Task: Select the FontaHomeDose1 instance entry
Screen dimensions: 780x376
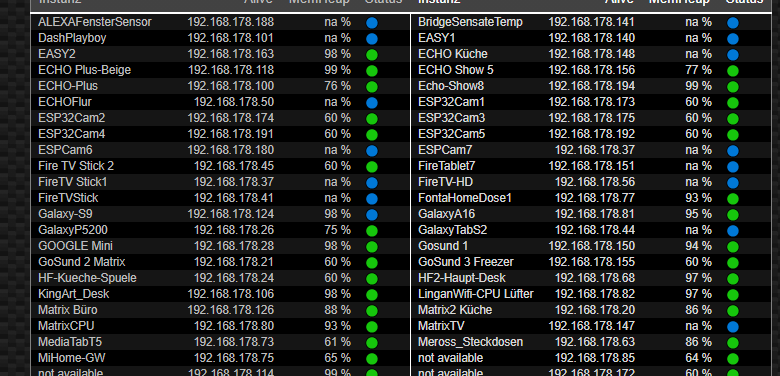Action: tap(465, 198)
